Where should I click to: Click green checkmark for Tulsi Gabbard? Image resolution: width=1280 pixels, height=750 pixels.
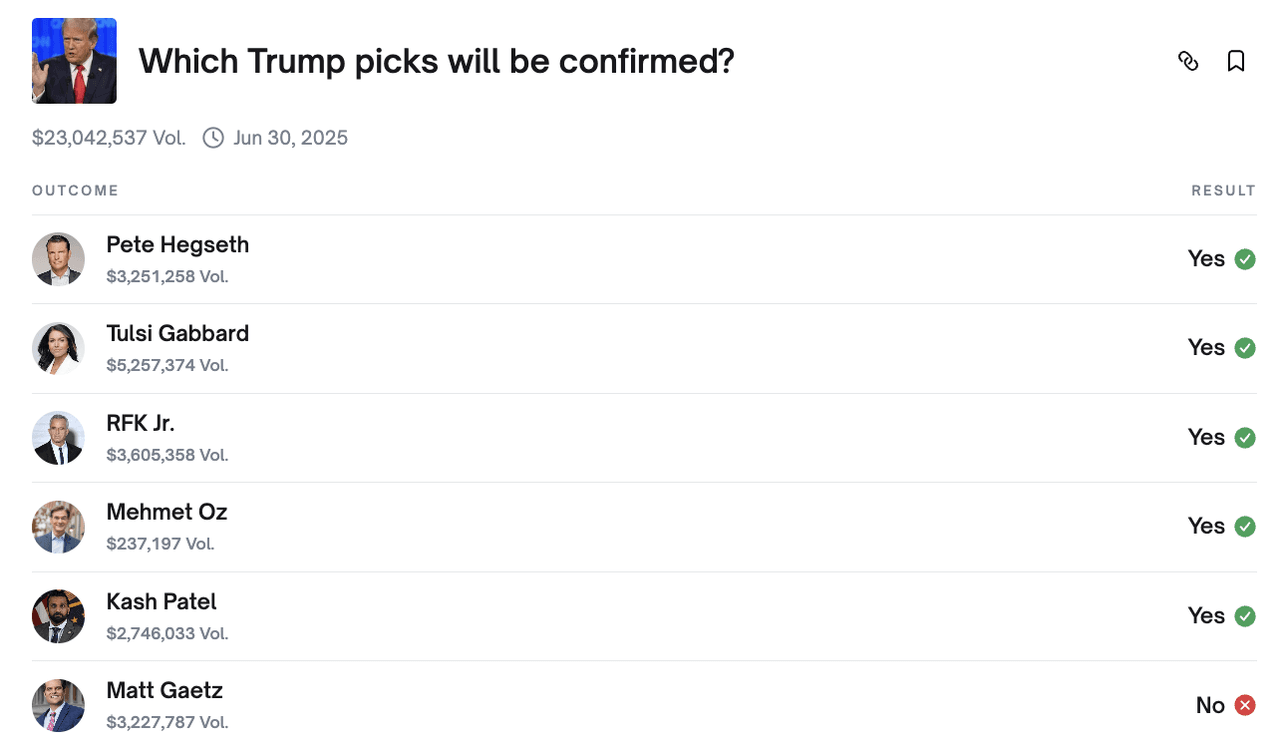click(1245, 348)
